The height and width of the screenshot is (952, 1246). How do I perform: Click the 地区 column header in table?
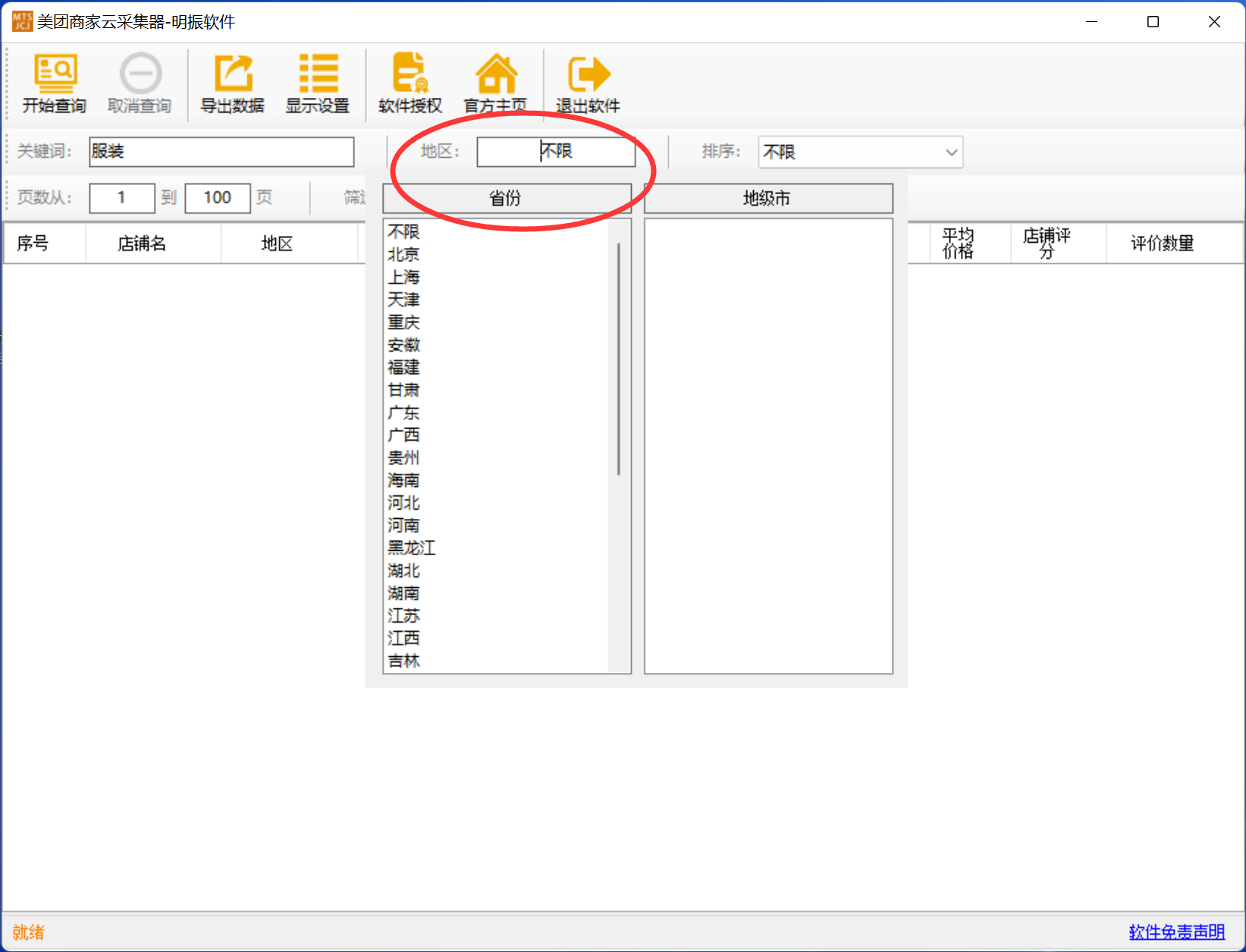(x=289, y=243)
